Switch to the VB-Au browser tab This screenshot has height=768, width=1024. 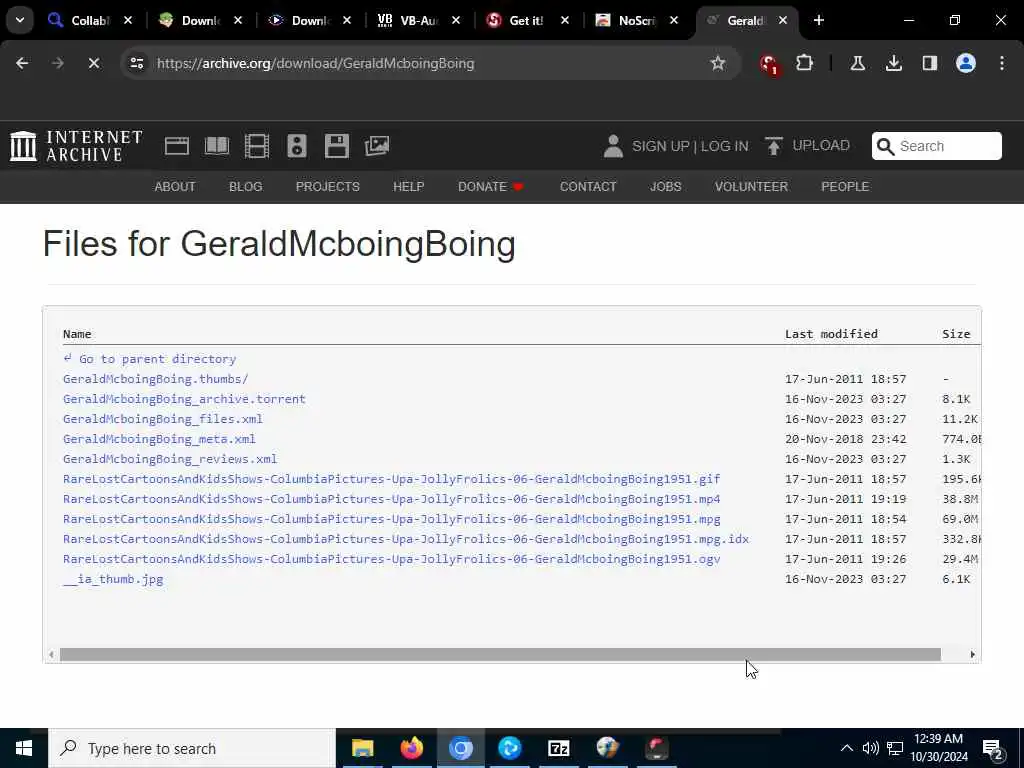pos(418,20)
